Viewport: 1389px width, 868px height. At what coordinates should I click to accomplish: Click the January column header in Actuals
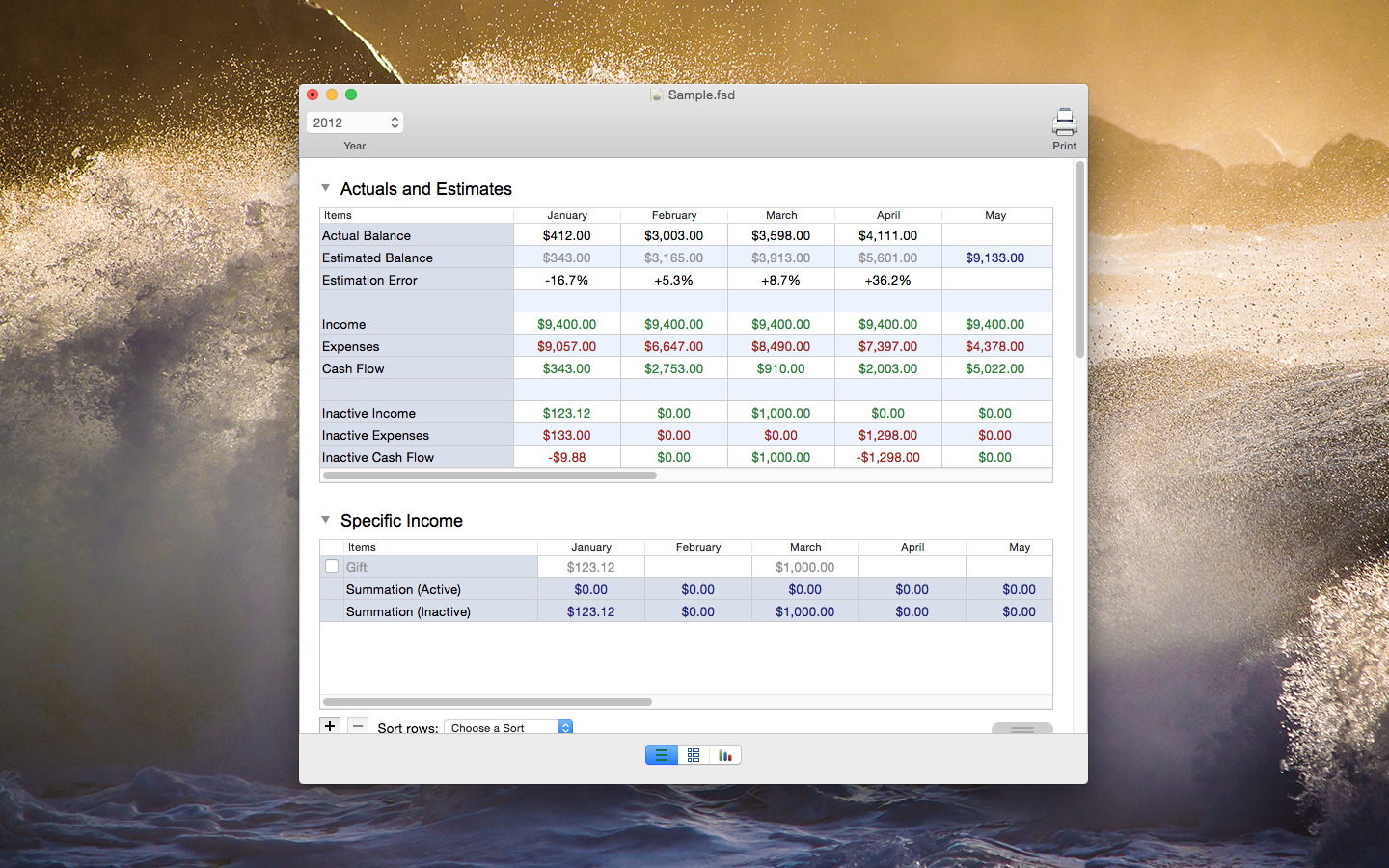pyautogui.click(x=567, y=215)
